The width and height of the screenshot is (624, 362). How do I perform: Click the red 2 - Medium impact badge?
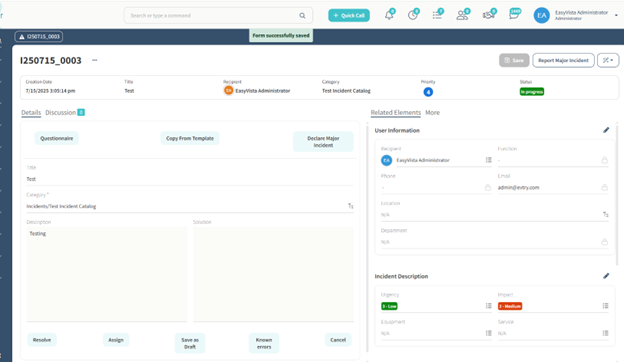click(x=510, y=306)
